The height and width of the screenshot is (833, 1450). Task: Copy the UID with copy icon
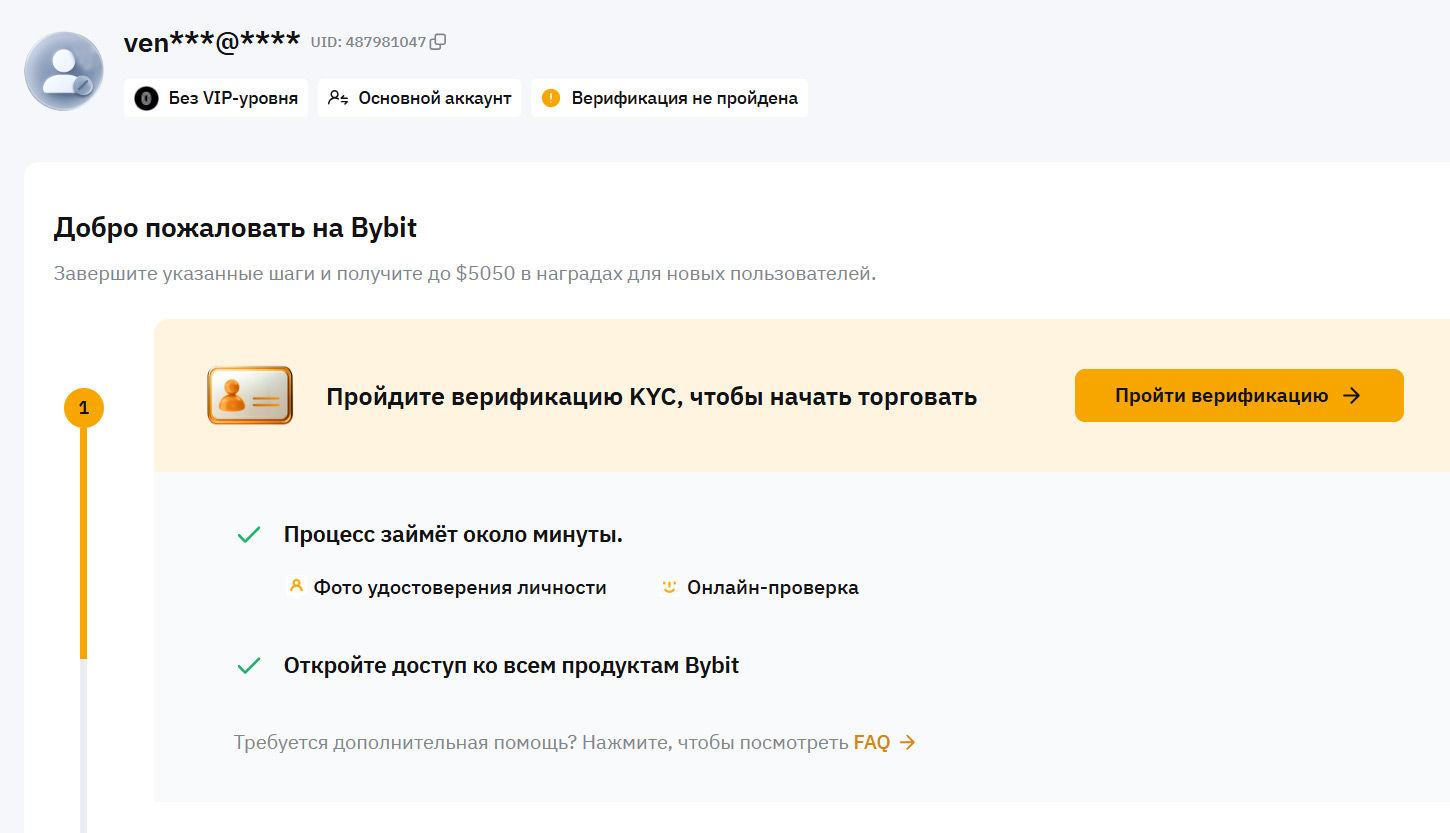(x=437, y=42)
